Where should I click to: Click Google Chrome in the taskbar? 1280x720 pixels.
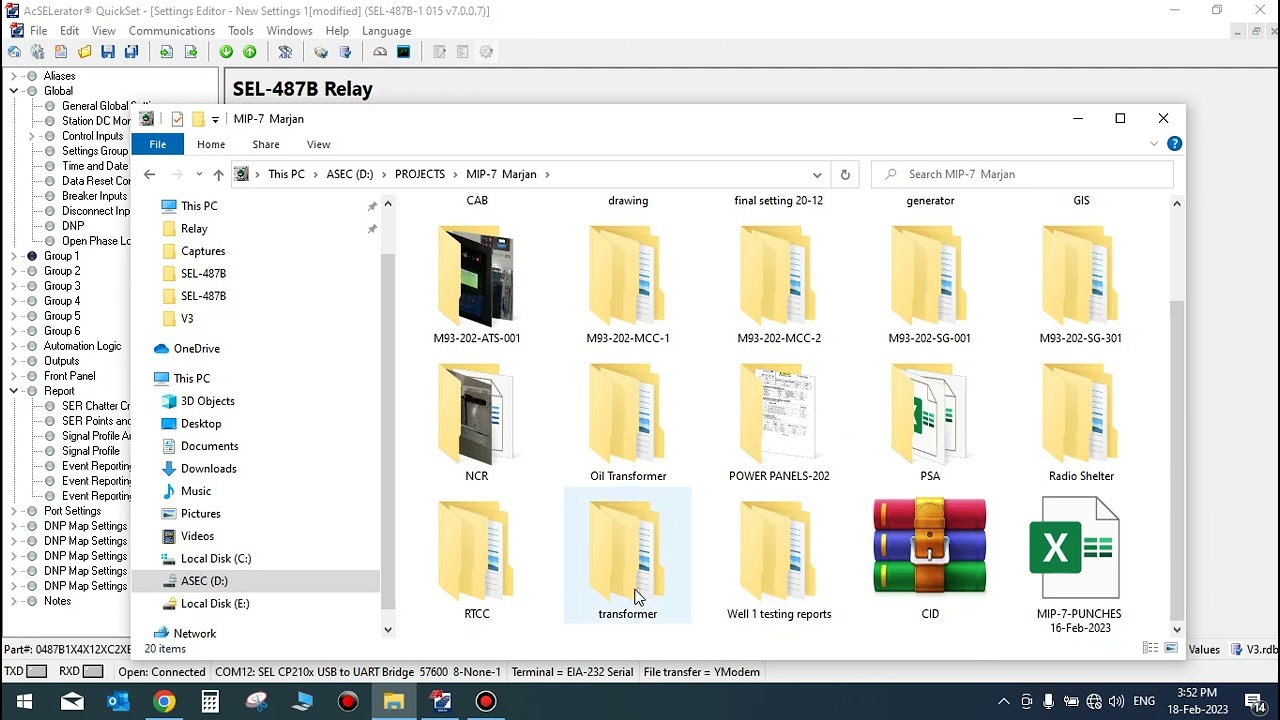[x=164, y=702]
